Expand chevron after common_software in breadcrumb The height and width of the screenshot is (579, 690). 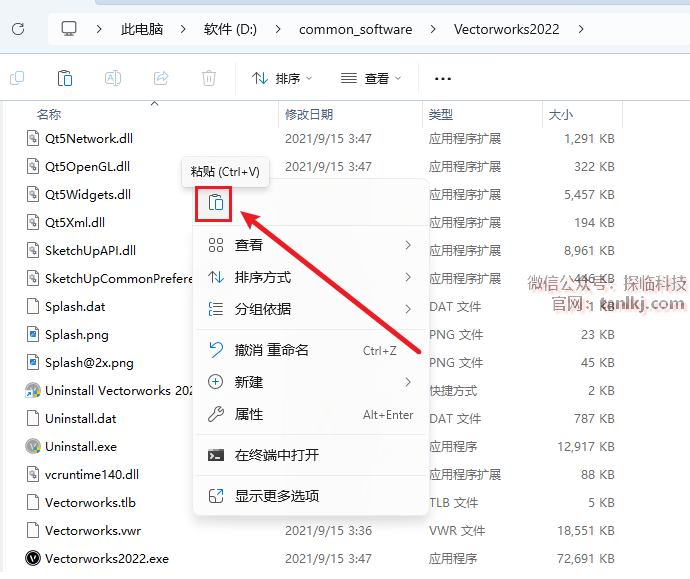(x=433, y=29)
